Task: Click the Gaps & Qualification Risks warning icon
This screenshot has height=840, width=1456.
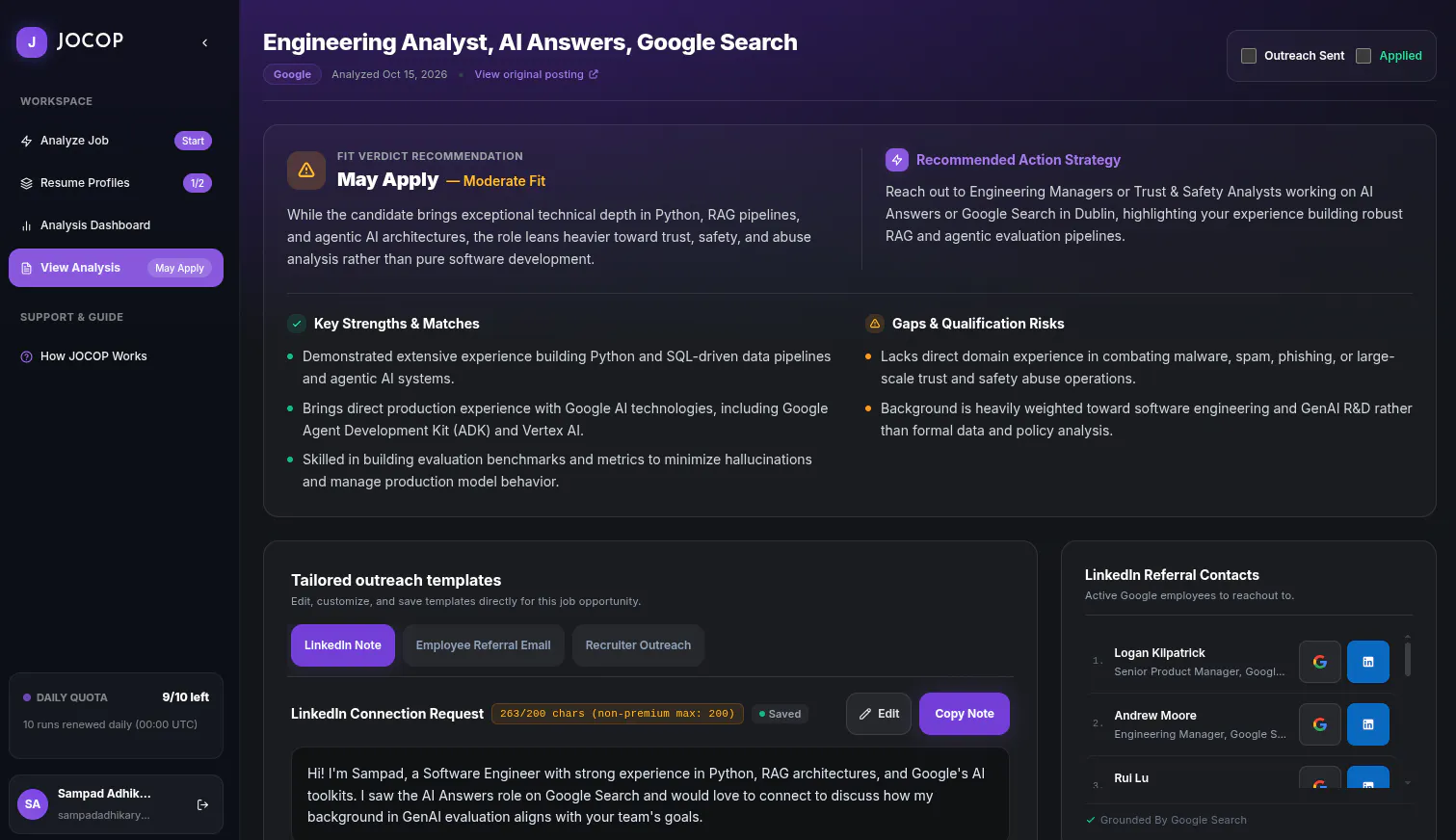Action: 875,324
